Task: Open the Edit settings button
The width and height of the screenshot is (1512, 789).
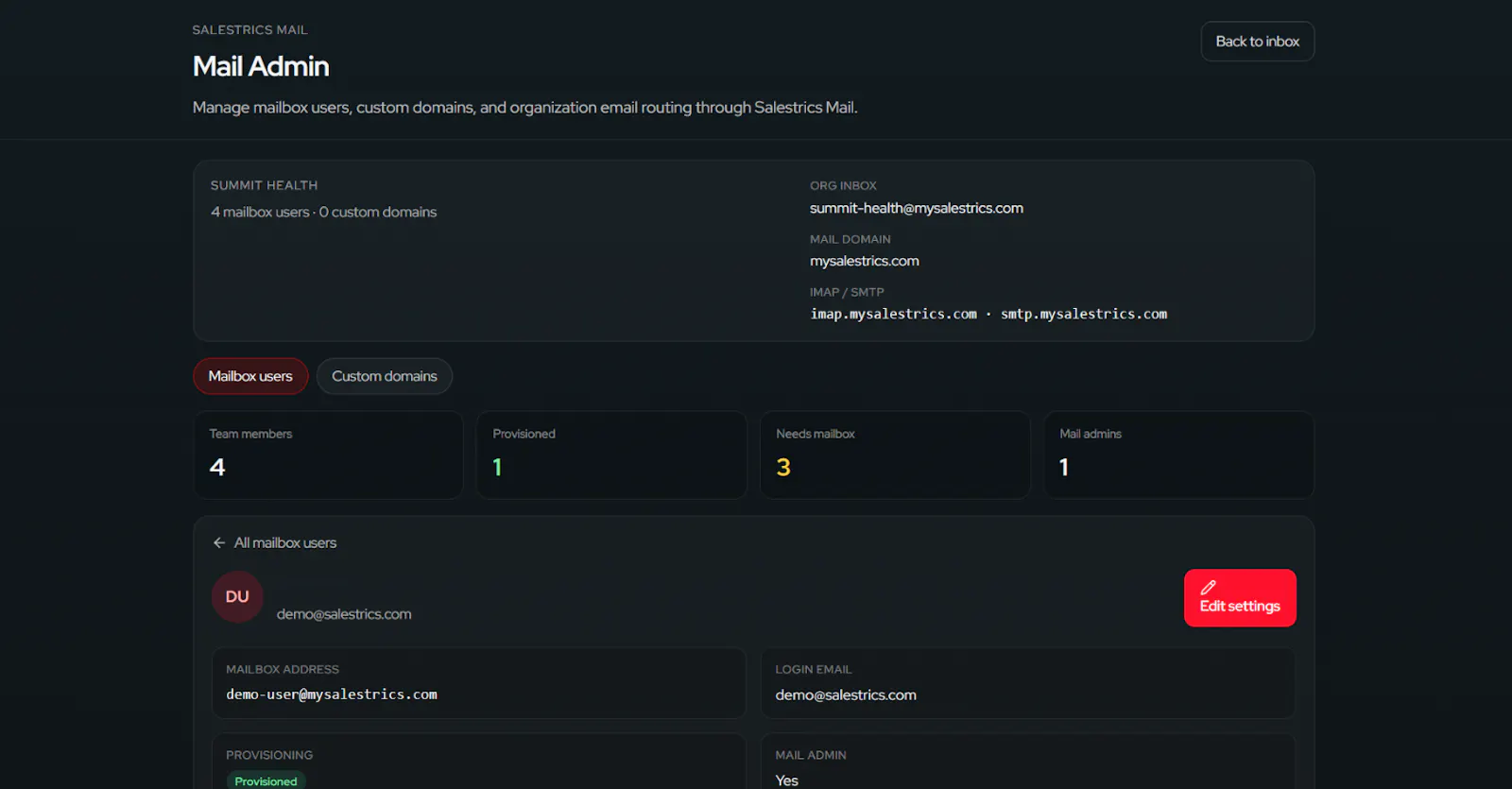Action: click(x=1240, y=597)
